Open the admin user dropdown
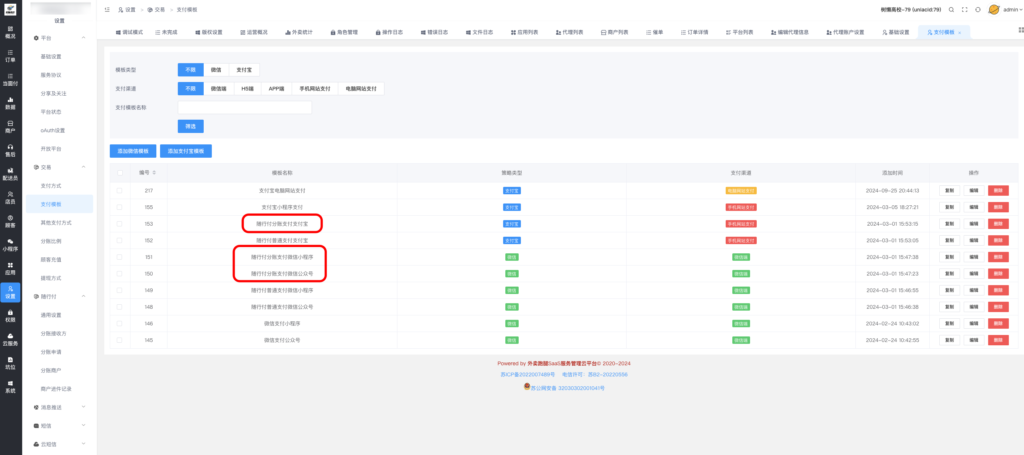The height and width of the screenshot is (455, 1024). [x=1003, y=9]
